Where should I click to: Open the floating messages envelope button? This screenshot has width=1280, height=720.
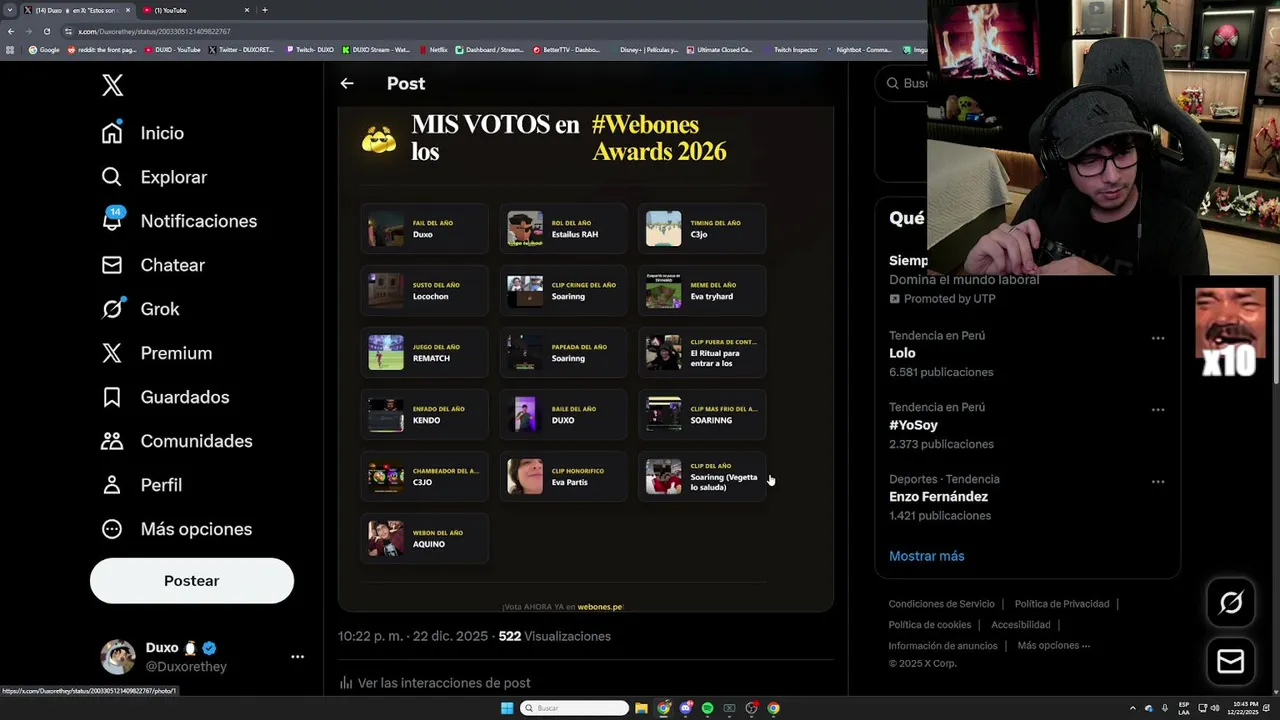coord(1231,661)
